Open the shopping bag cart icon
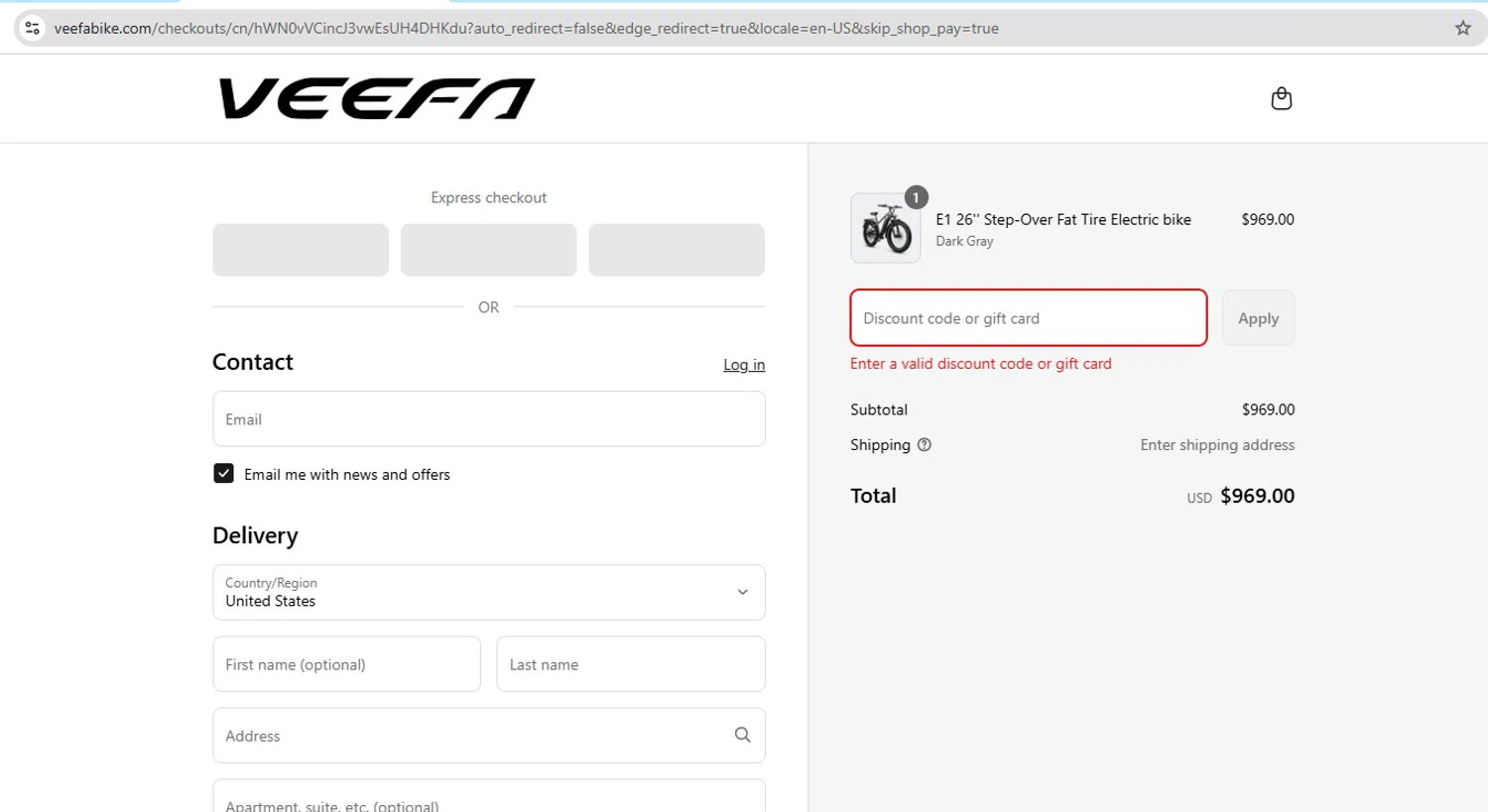 1281,98
